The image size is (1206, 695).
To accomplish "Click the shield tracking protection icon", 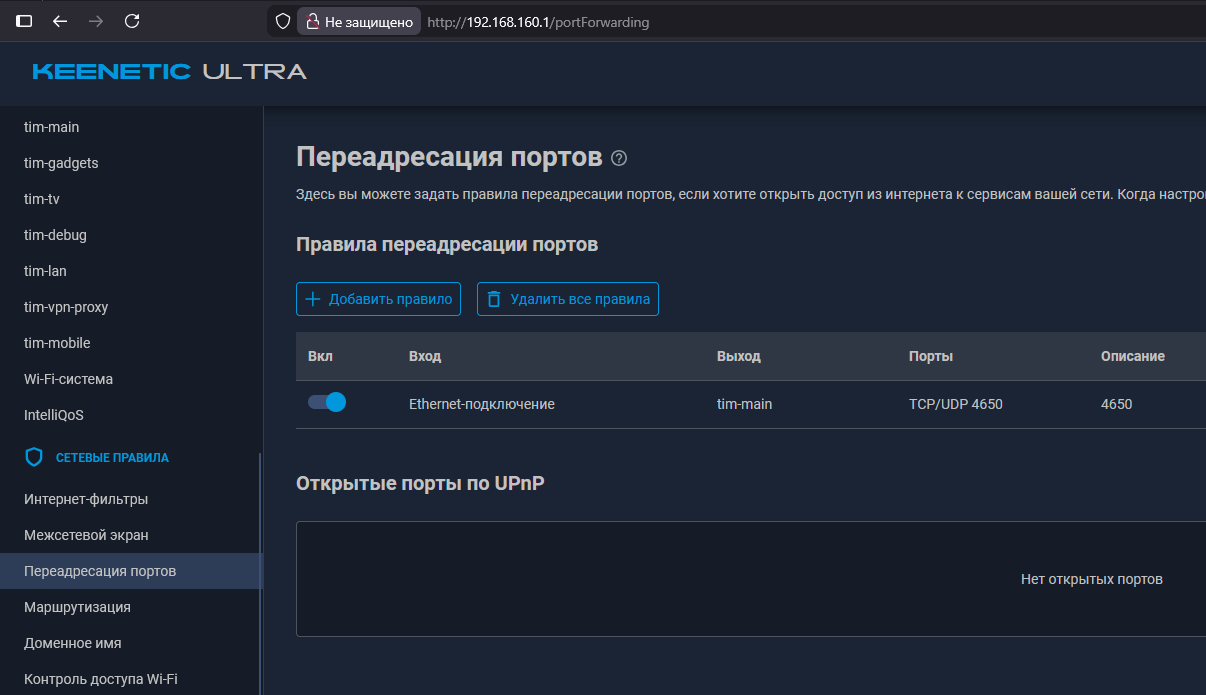I will pyautogui.click(x=283, y=21).
